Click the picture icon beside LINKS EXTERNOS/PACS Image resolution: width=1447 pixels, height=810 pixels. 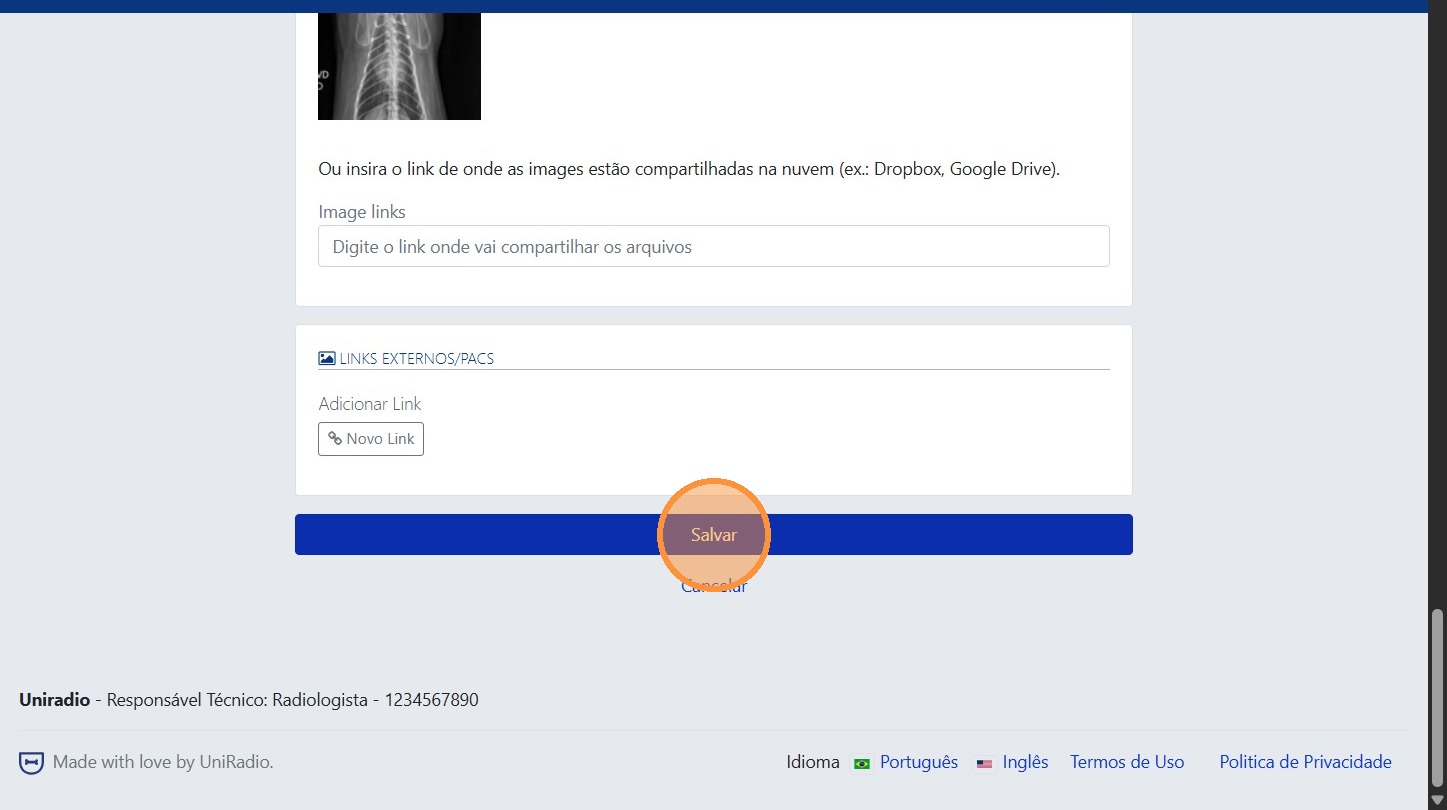point(327,358)
